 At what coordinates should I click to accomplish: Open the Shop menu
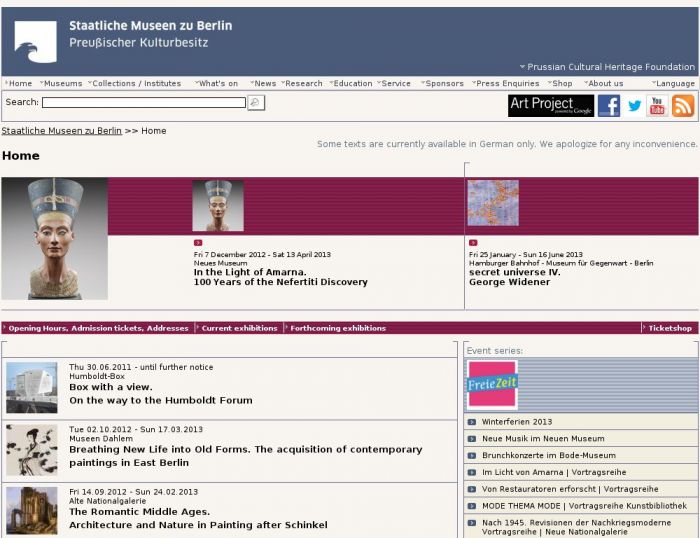tap(560, 83)
